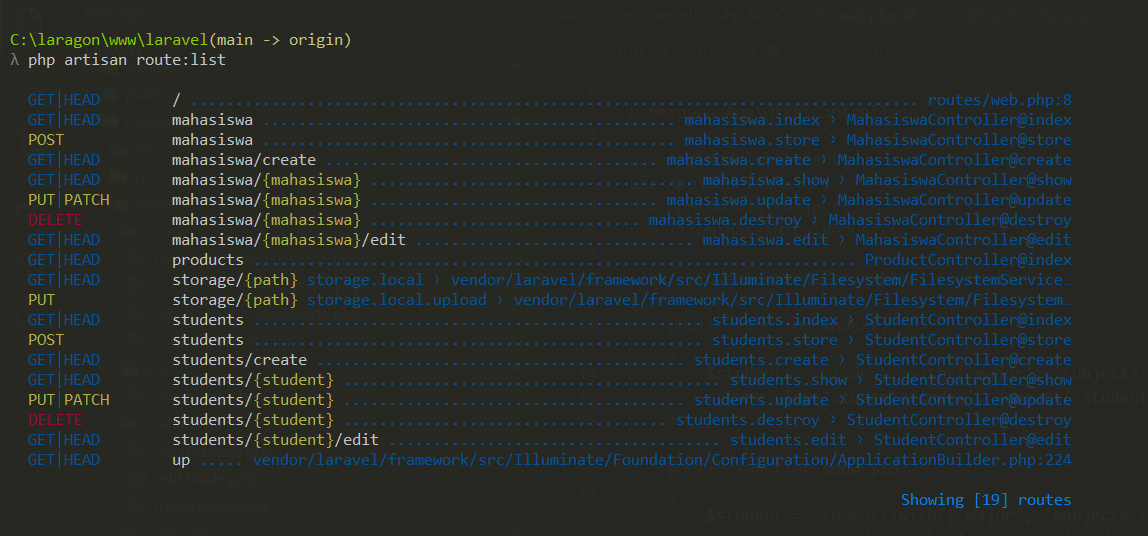Viewport: 1148px width, 536px height.
Task: Click the 'students.destroy' route name
Action: 748,420
